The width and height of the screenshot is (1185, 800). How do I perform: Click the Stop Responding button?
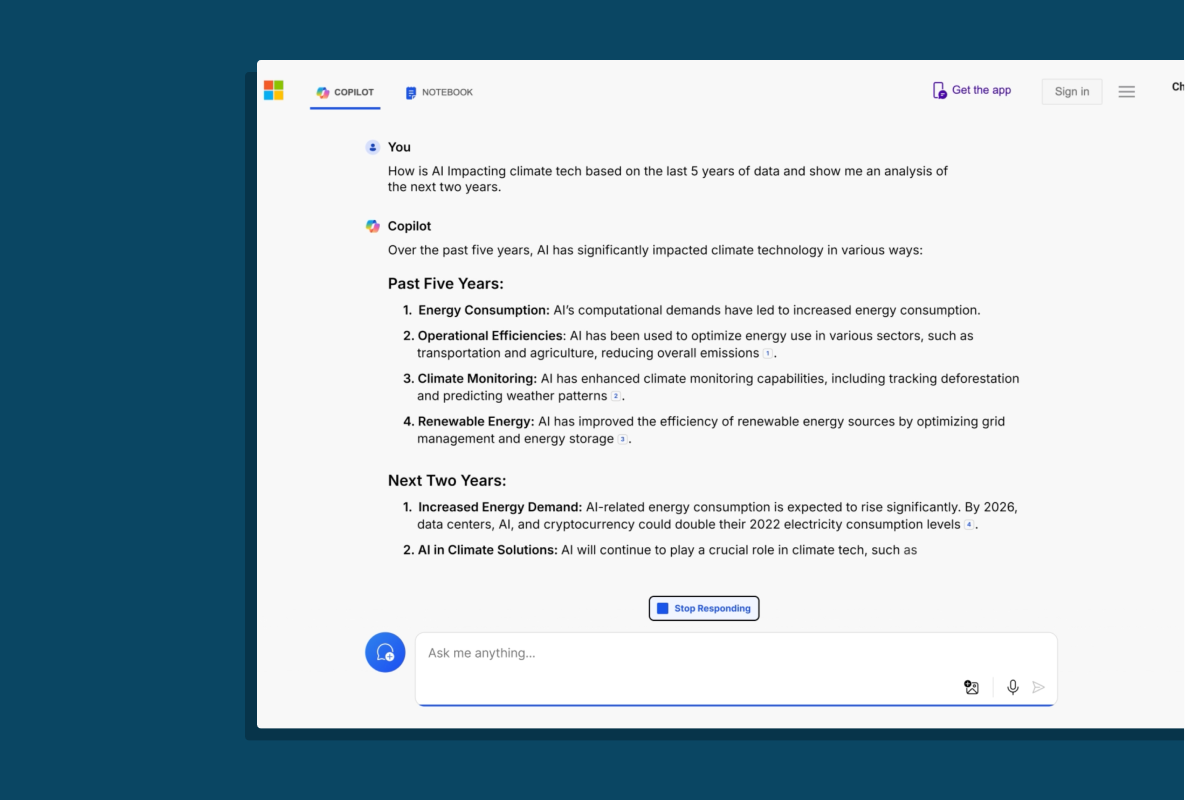(x=703, y=608)
